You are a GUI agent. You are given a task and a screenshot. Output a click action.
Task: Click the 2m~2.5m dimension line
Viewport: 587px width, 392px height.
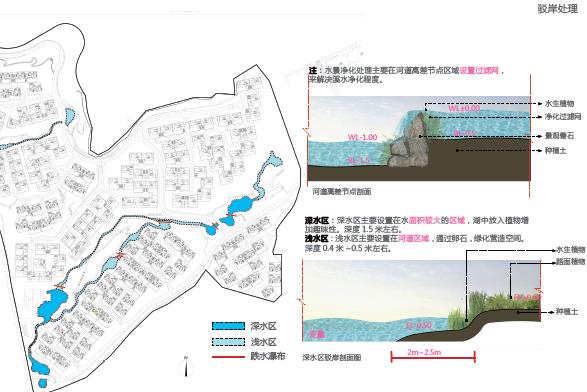[x=433, y=356]
